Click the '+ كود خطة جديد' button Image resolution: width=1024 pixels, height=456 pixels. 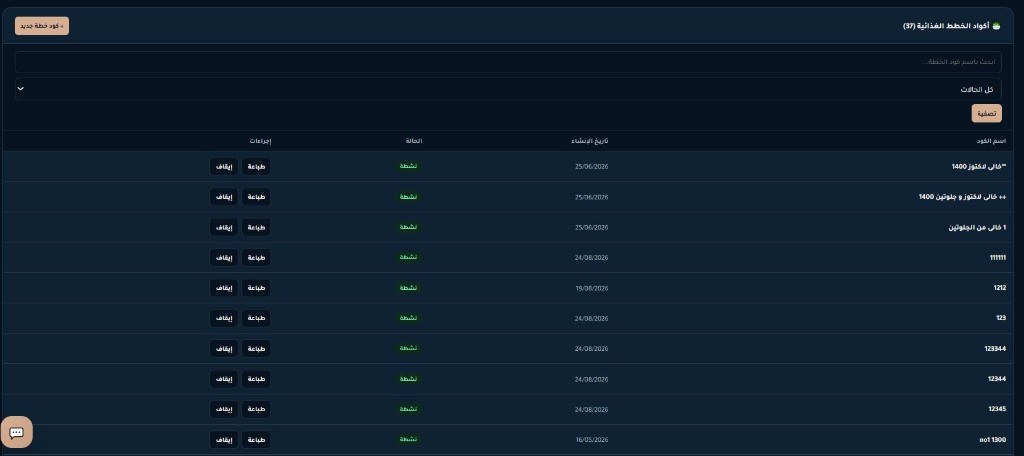pyautogui.click(x=42, y=25)
